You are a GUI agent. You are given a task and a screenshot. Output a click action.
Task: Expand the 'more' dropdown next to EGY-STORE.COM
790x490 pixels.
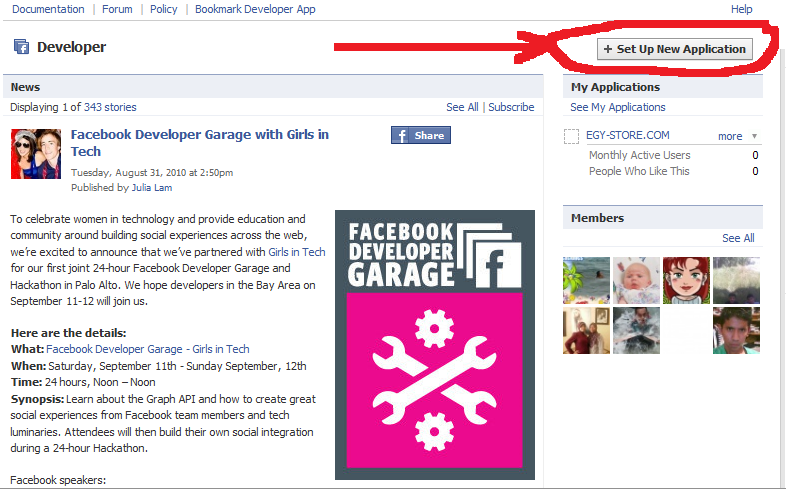(737, 136)
